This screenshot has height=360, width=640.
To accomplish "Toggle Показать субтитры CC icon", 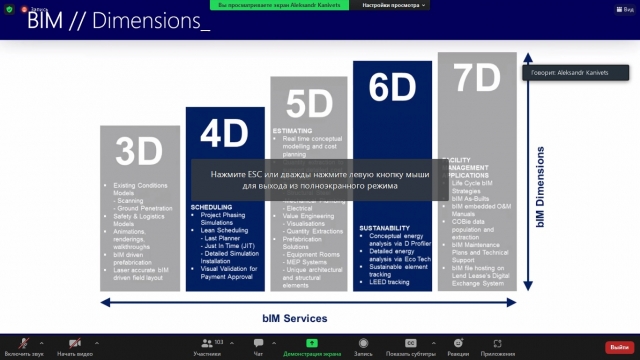I will pos(411,343).
